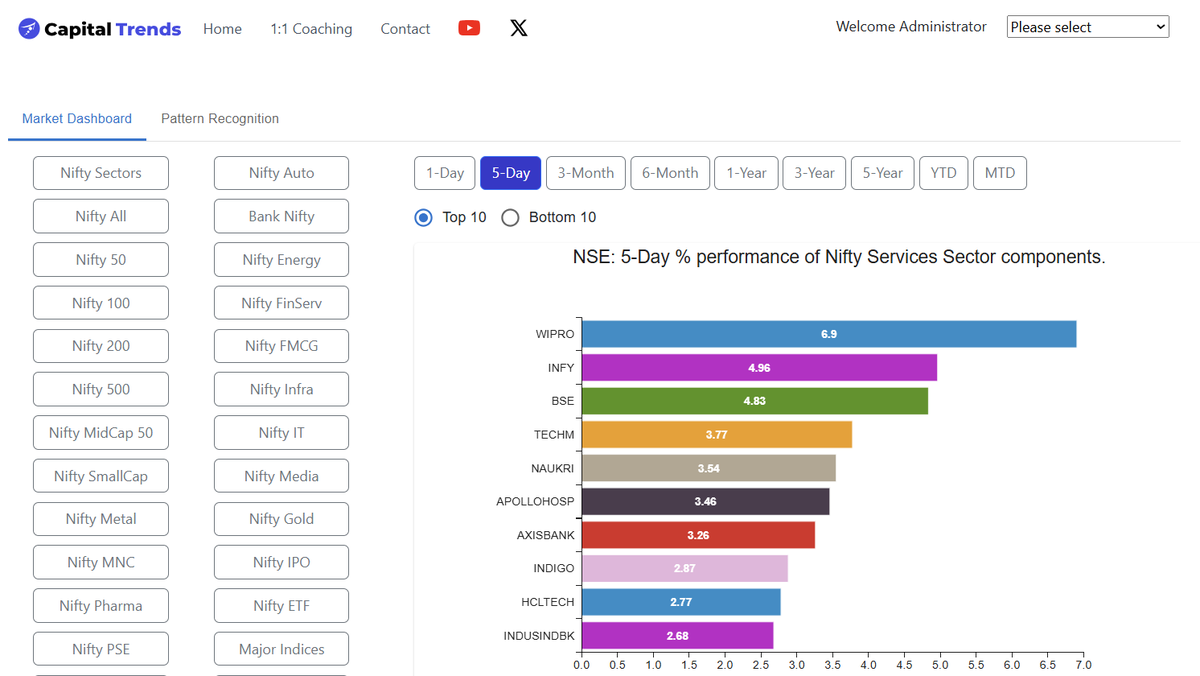Show Nifty Auto sector

point(281,173)
